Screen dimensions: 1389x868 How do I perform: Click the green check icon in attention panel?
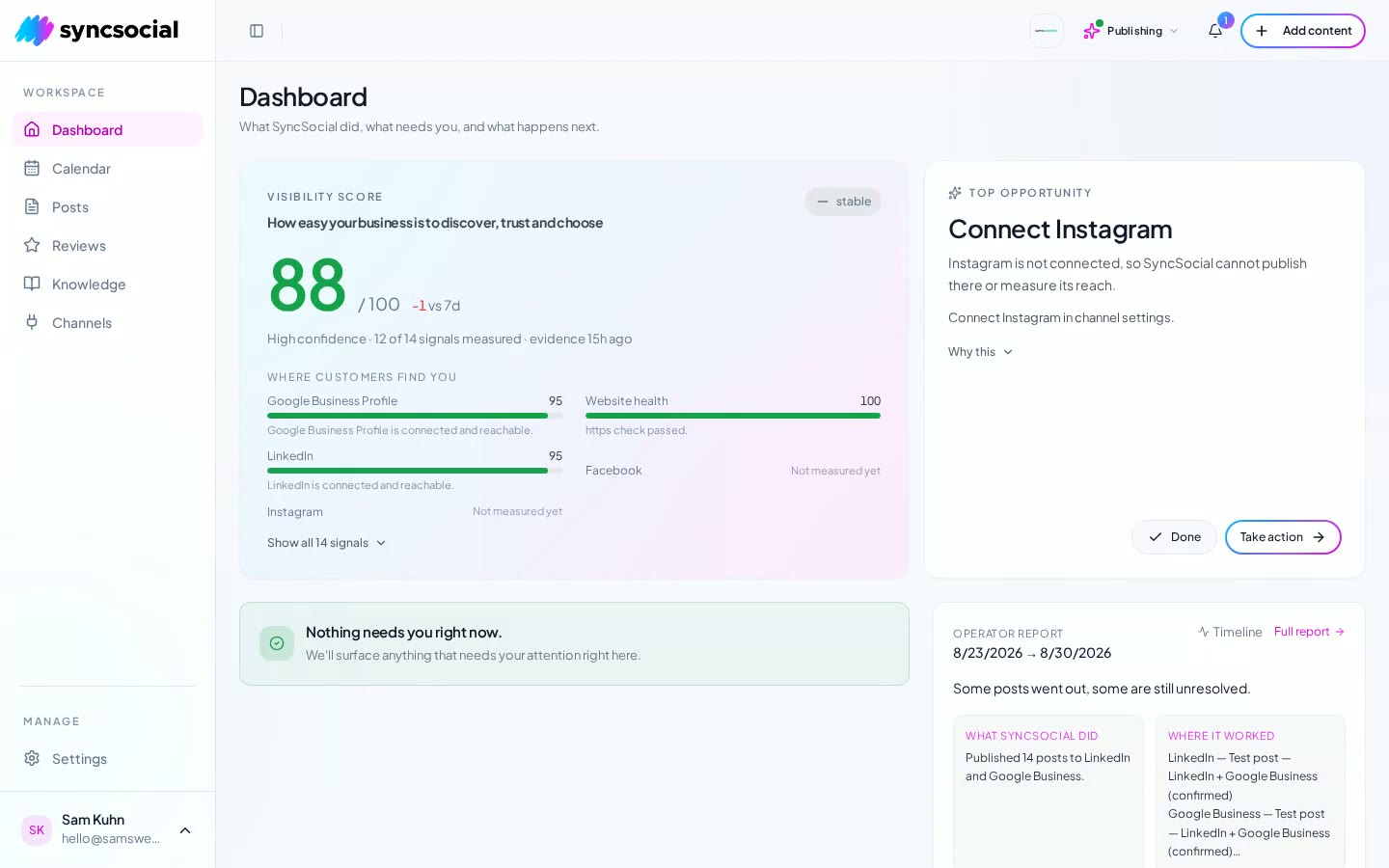277,643
